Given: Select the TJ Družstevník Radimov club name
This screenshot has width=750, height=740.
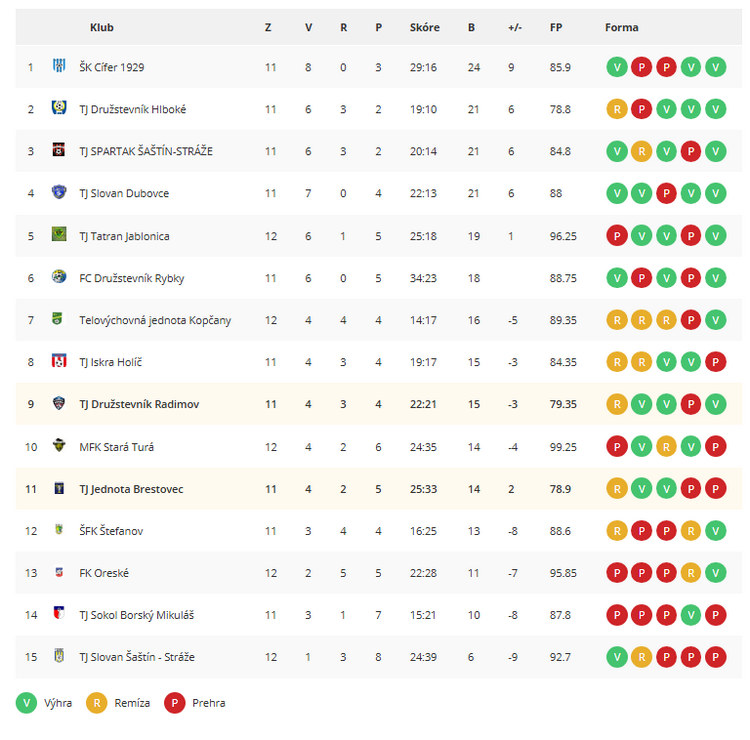Looking at the screenshot, I should [139, 405].
